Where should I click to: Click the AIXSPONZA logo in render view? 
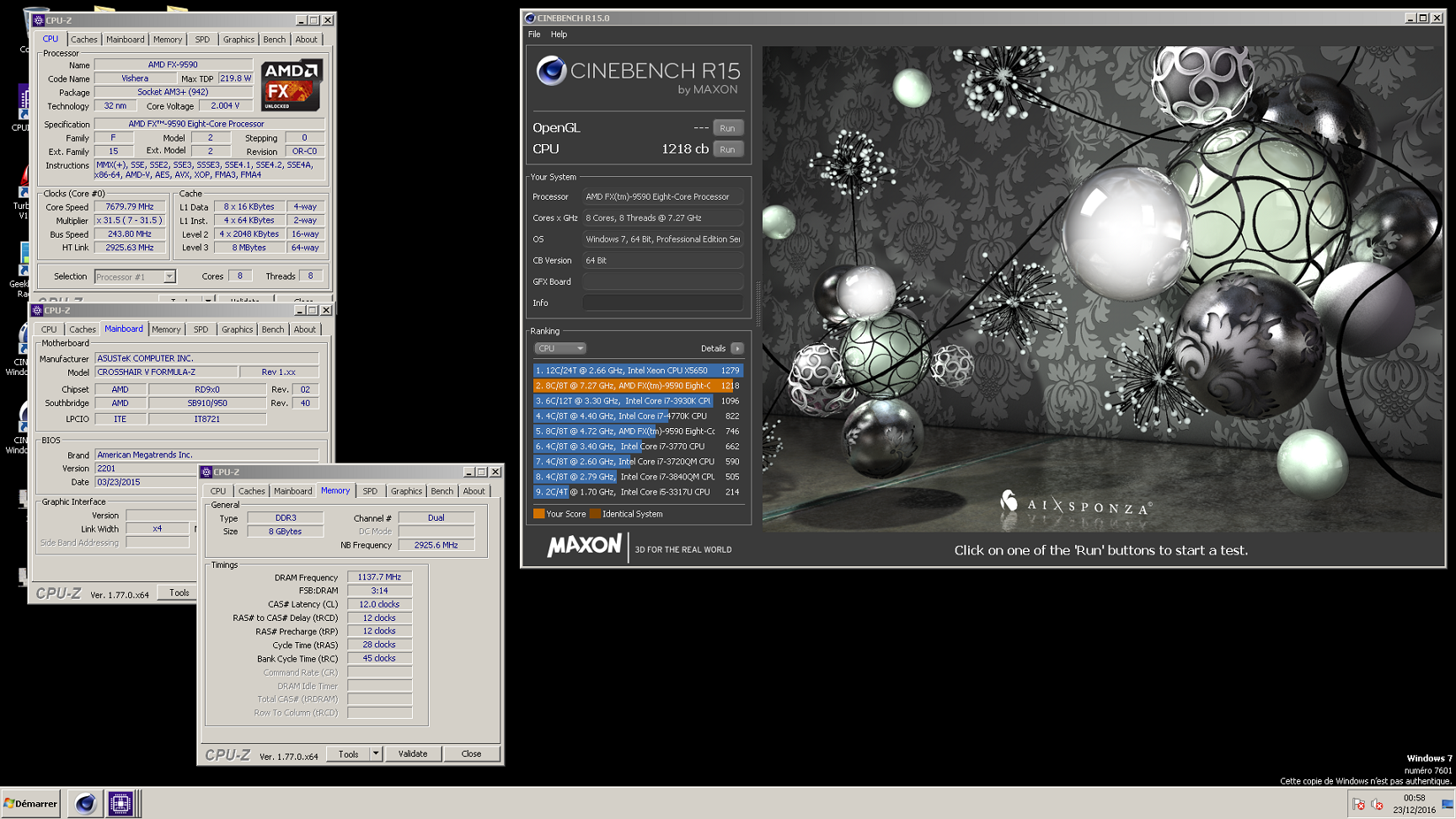coord(1076,504)
